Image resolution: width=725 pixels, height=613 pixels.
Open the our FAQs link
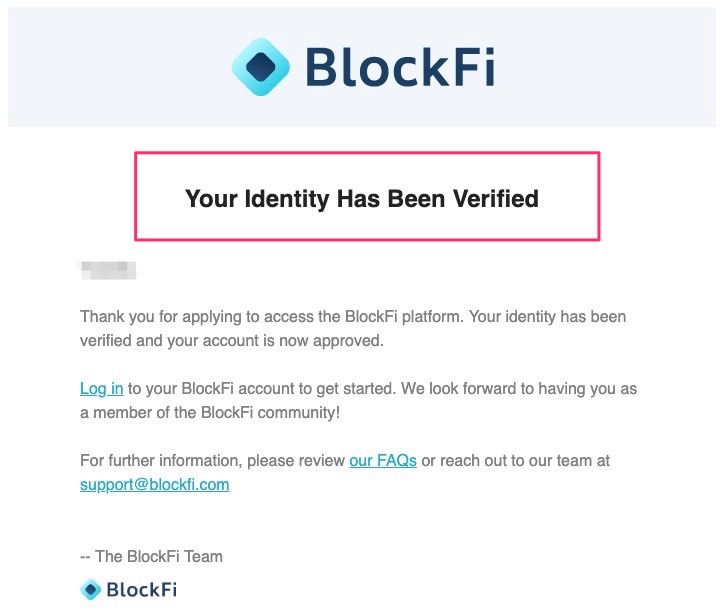click(383, 460)
